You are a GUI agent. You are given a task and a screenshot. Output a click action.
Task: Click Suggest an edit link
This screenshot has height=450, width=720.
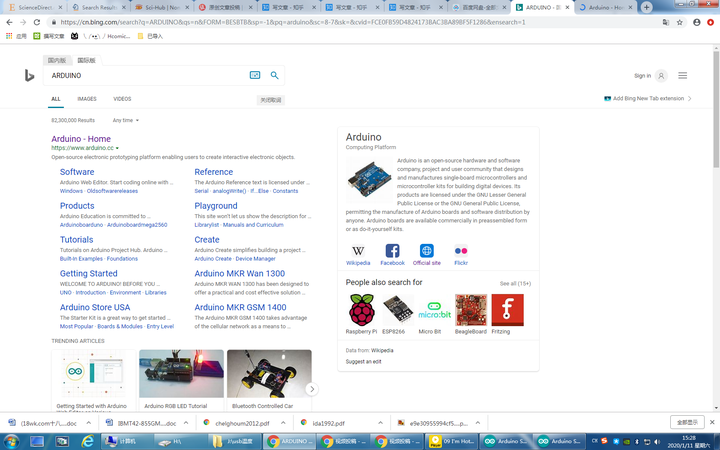[363, 361]
